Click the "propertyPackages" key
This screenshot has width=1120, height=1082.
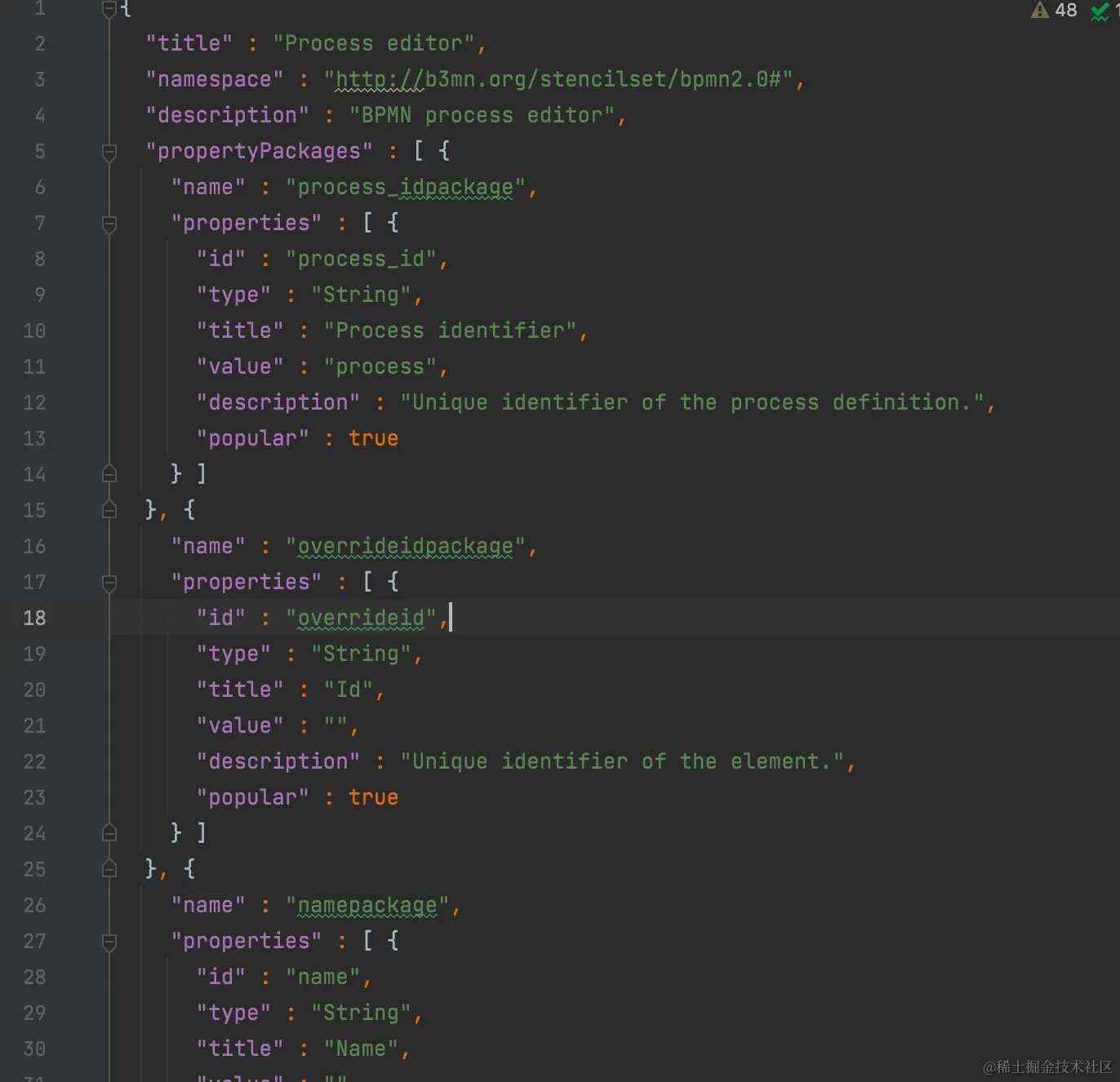(259, 151)
